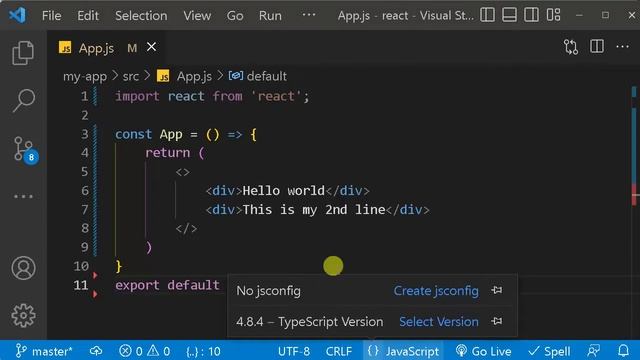Open the Selection menu

coord(141,16)
